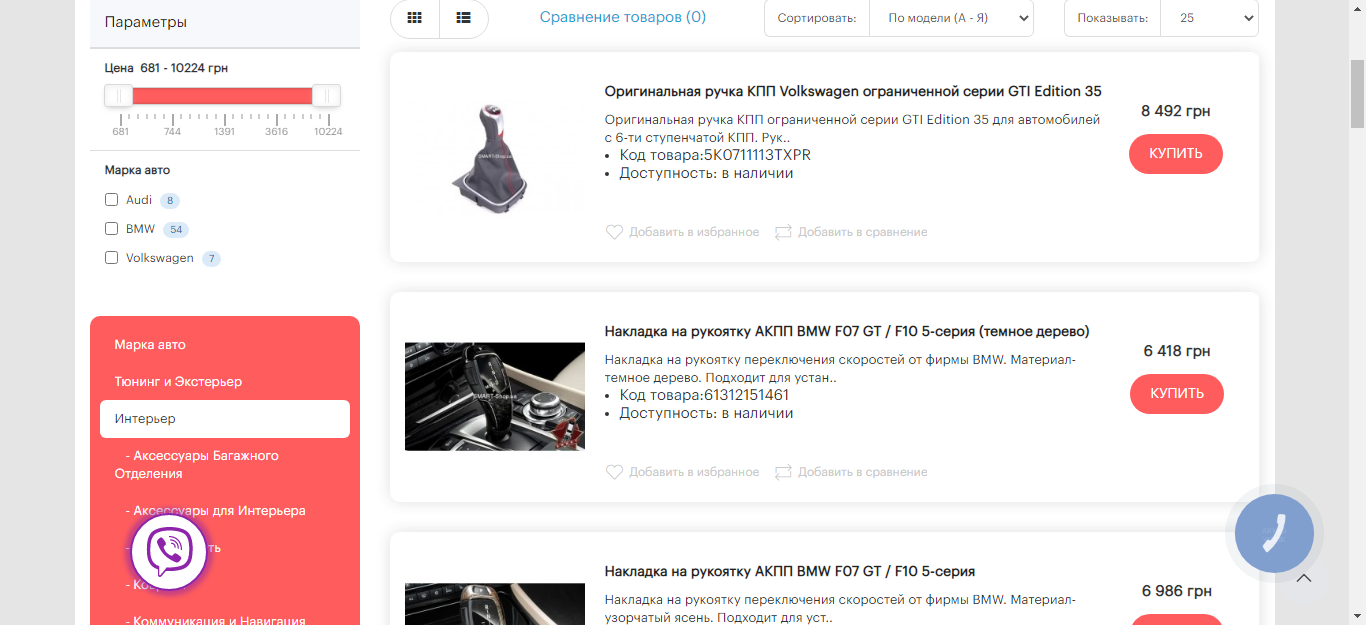Add Volkswagen knob to favorites text link
1366x625 pixels.
pyautogui.click(x=694, y=232)
